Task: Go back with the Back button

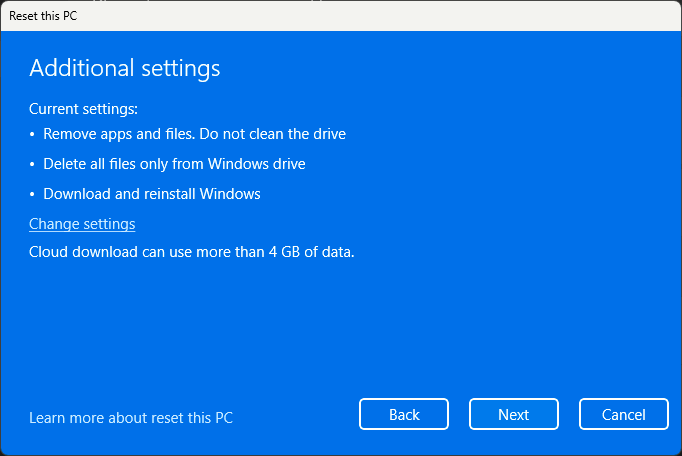Action: (x=404, y=414)
